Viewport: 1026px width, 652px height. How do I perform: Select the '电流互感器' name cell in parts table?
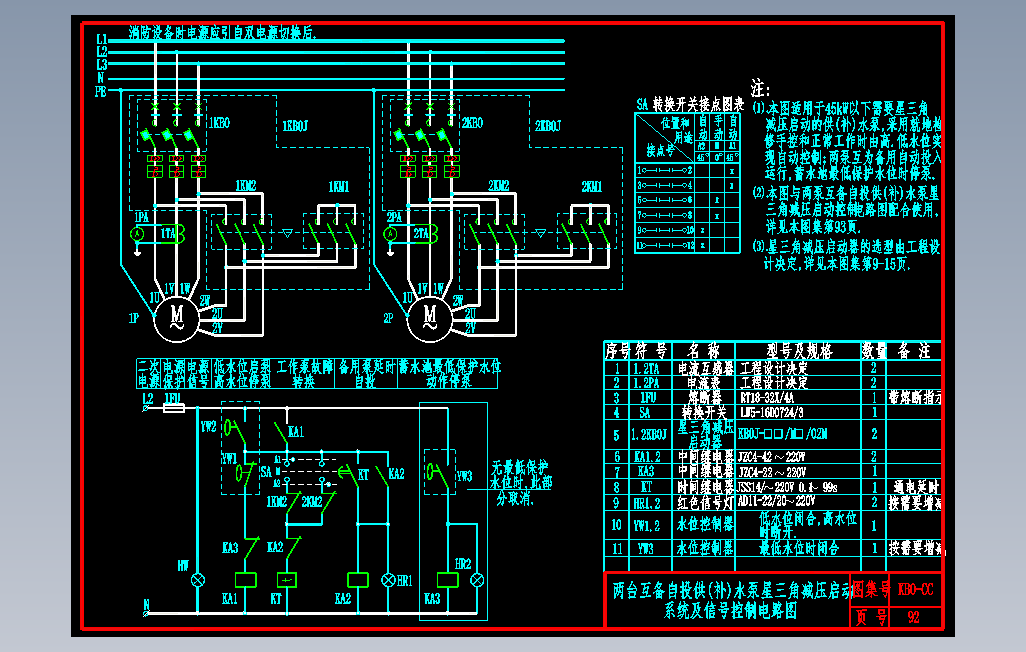coord(705,369)
